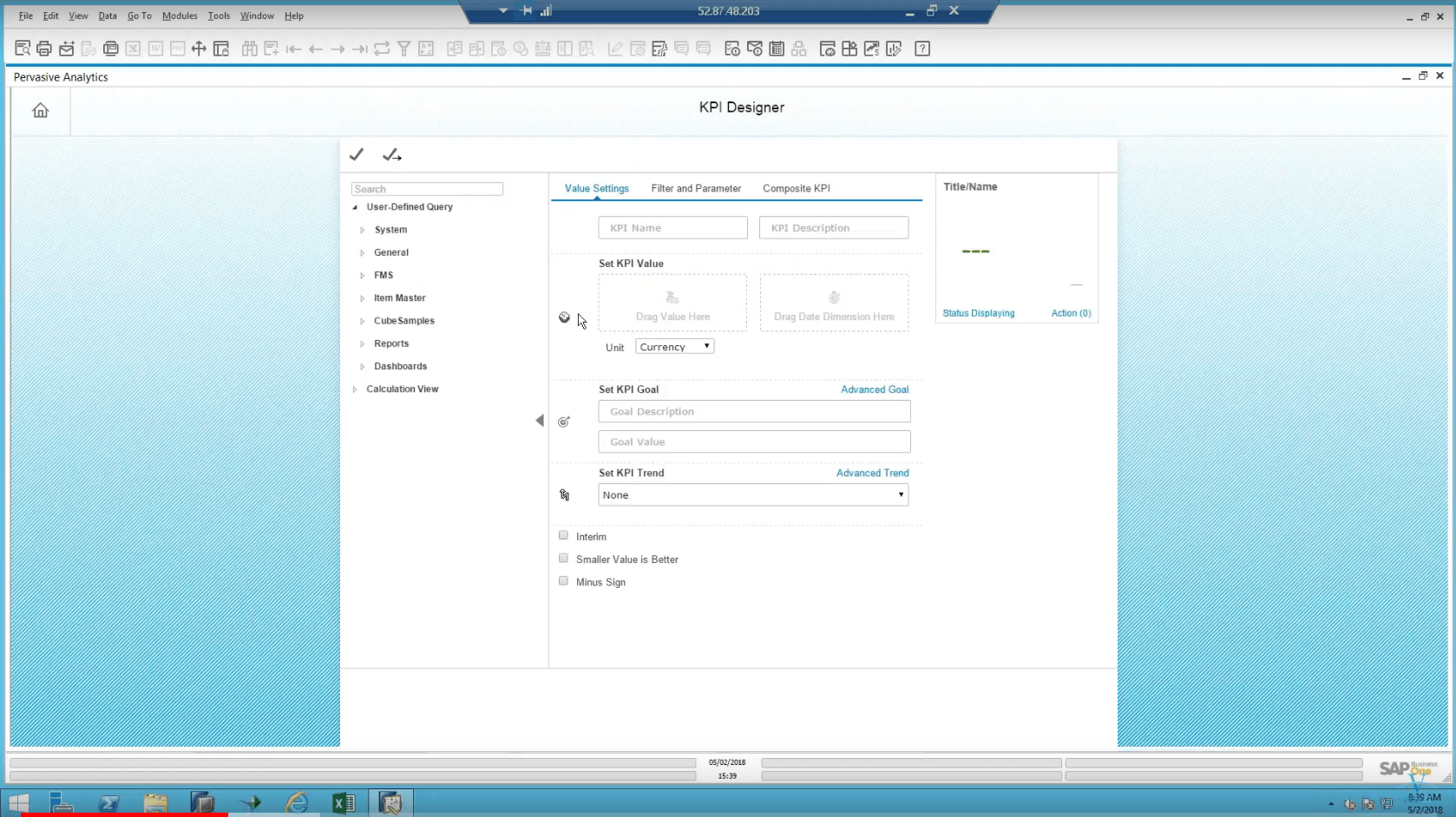Click the Print icon
The image size is (1456, 817).
(44, 49)
